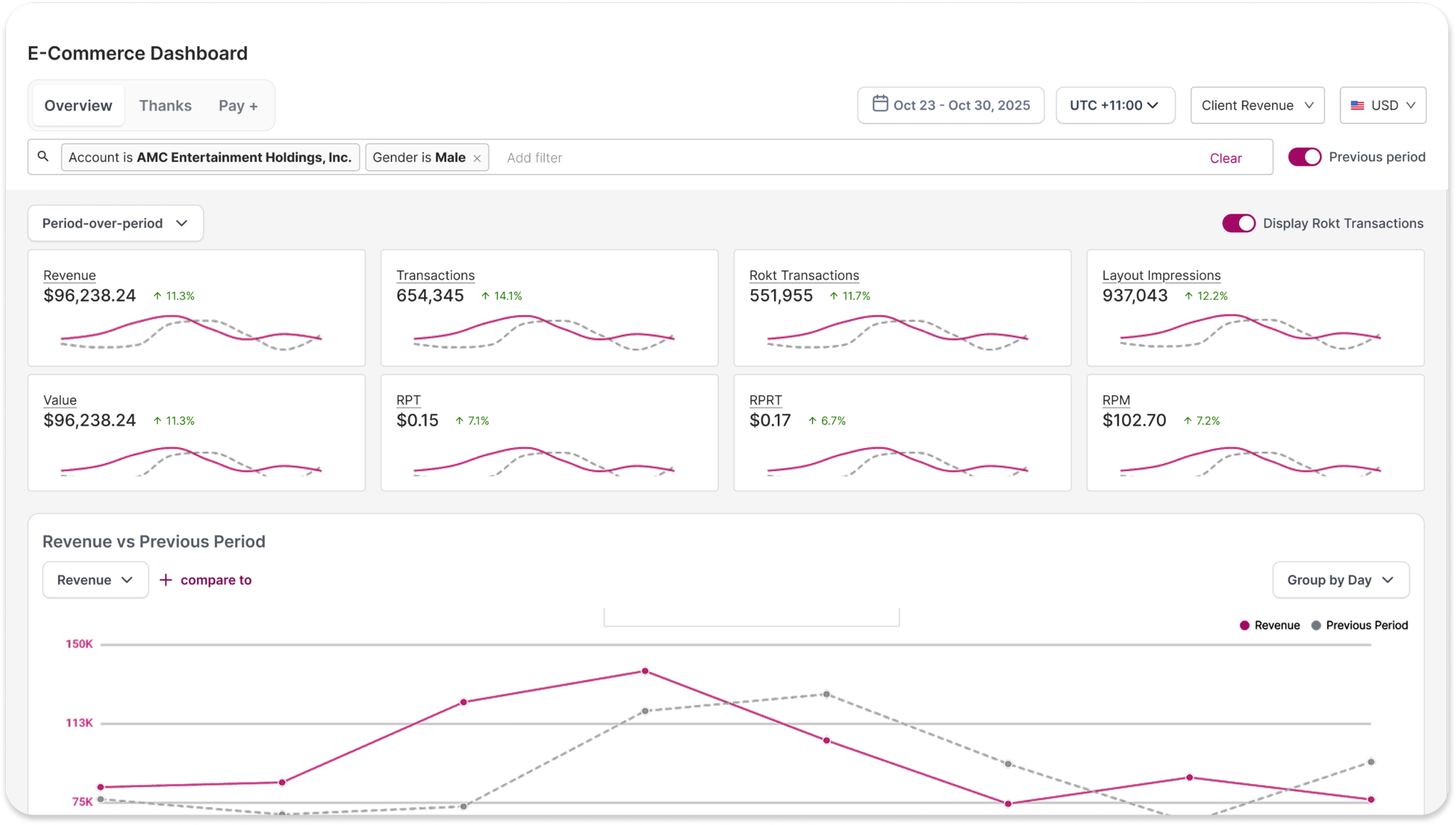The width and height of the screenshot is (1456, 825).
Task: Switch to the Thanks tab
Action: pos(165,105)
